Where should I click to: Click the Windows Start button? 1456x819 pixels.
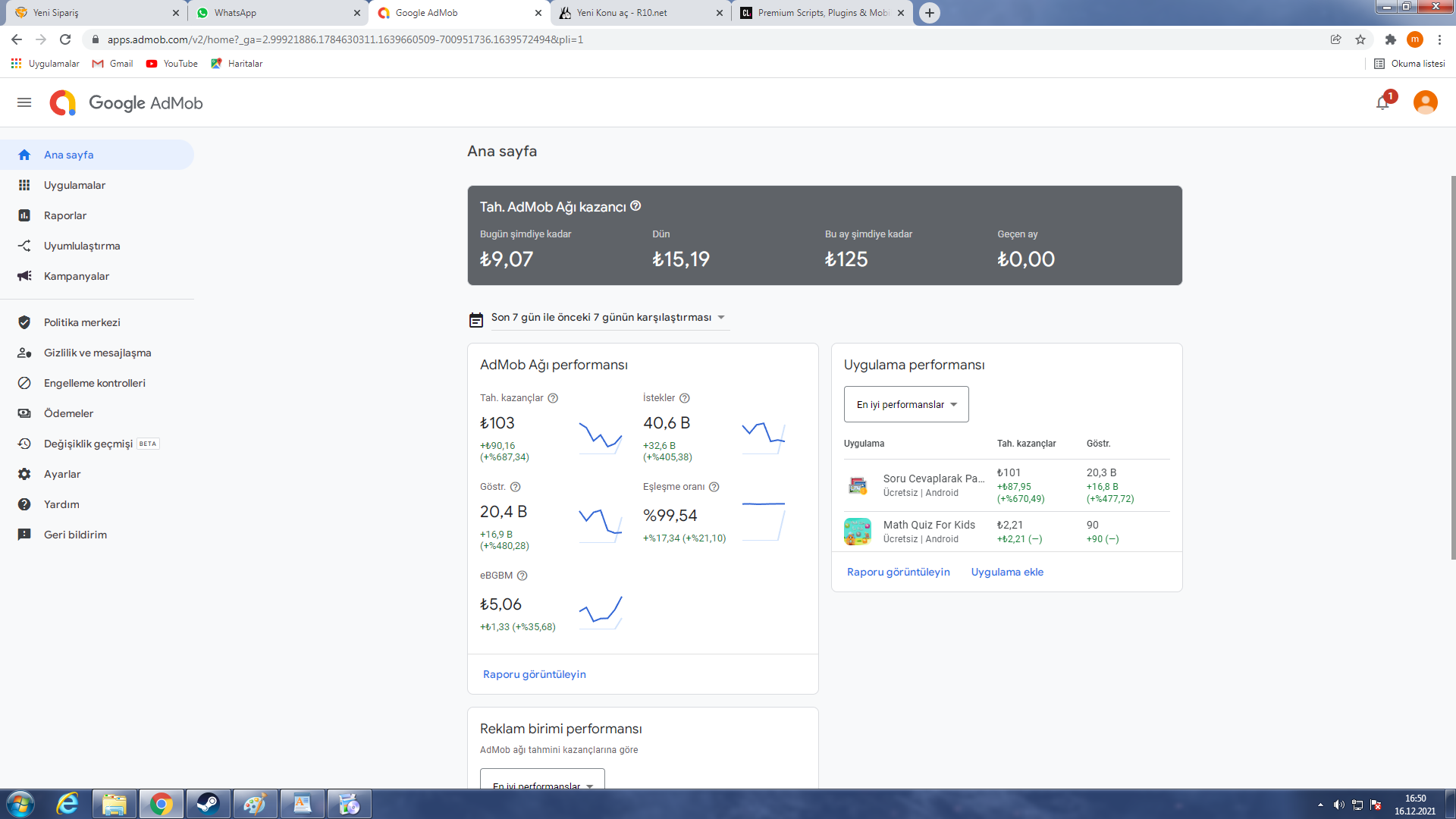(x=20, y=804)
